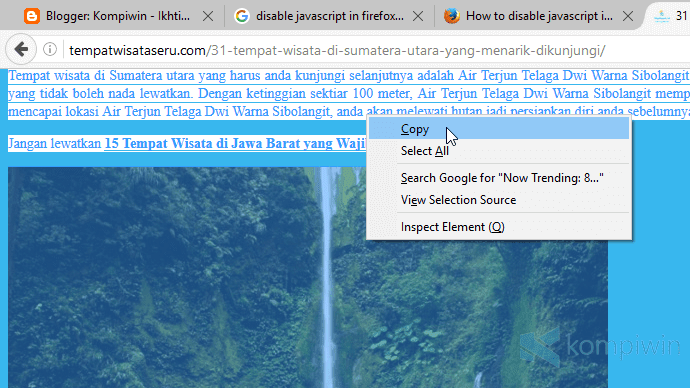Choose Copy from the context menu
Viewport: 690px width, 388px height.
(499, 129)
